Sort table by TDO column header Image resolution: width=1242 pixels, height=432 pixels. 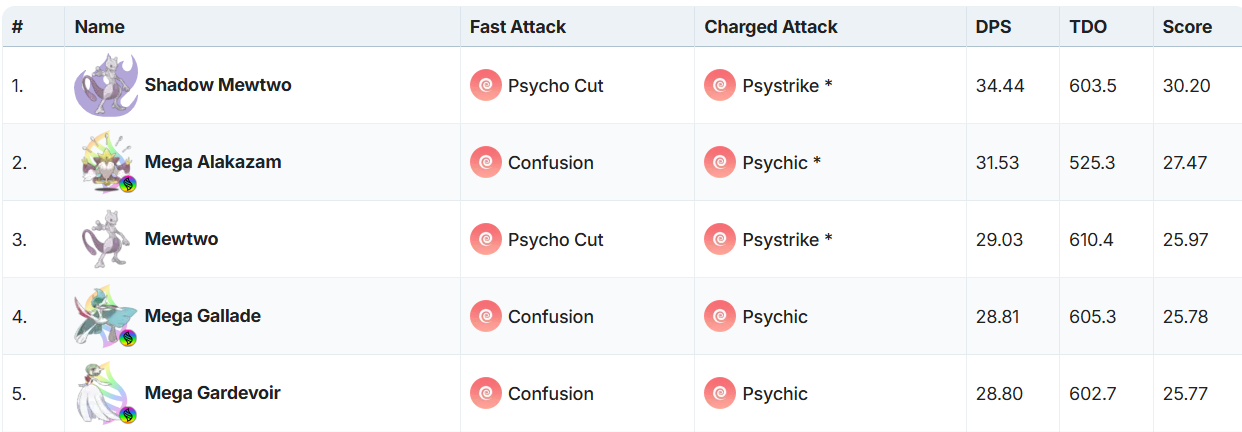tap(1088, 27)
